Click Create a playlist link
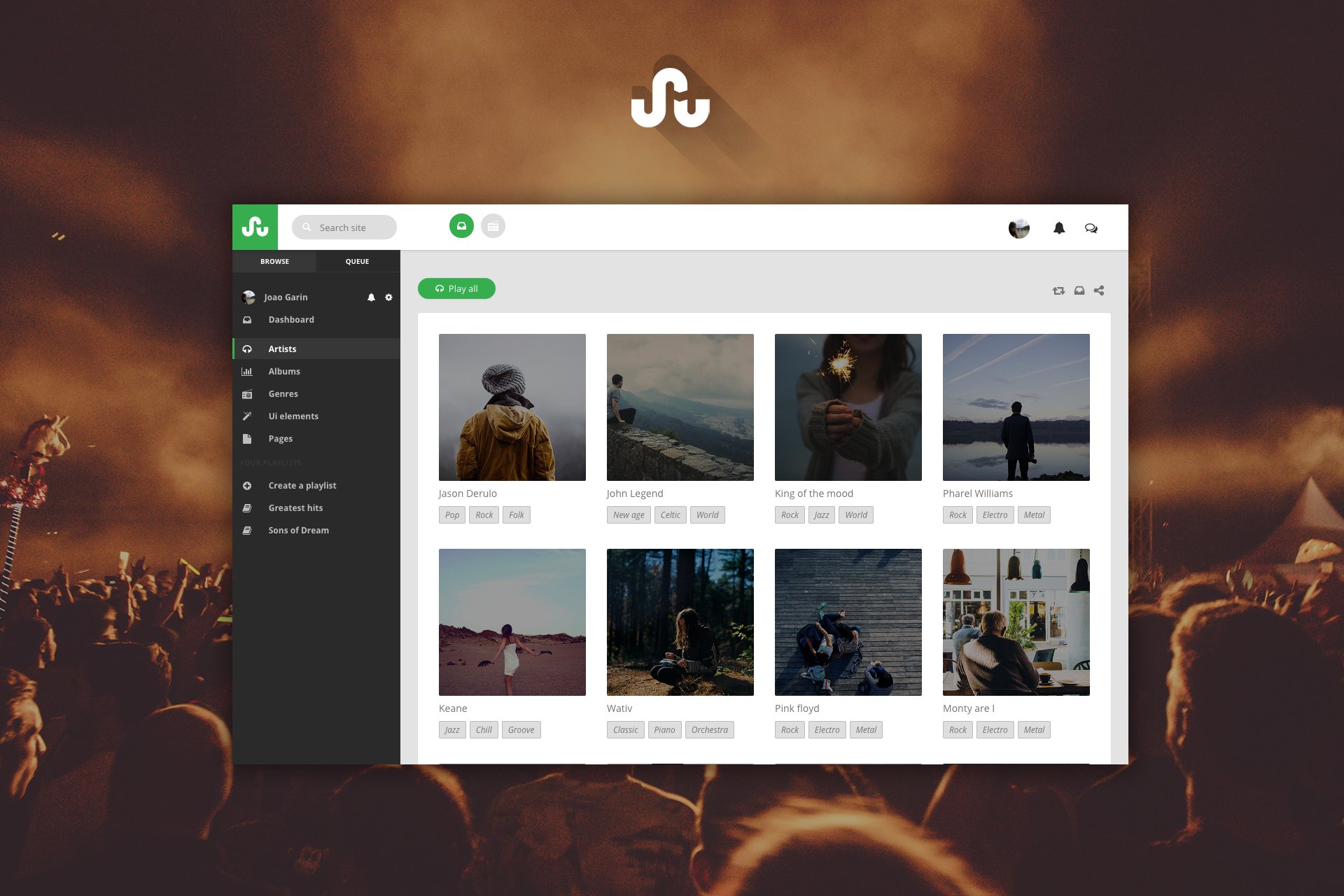This screenshot has width=1344, height=896. (x=302, y=486)
